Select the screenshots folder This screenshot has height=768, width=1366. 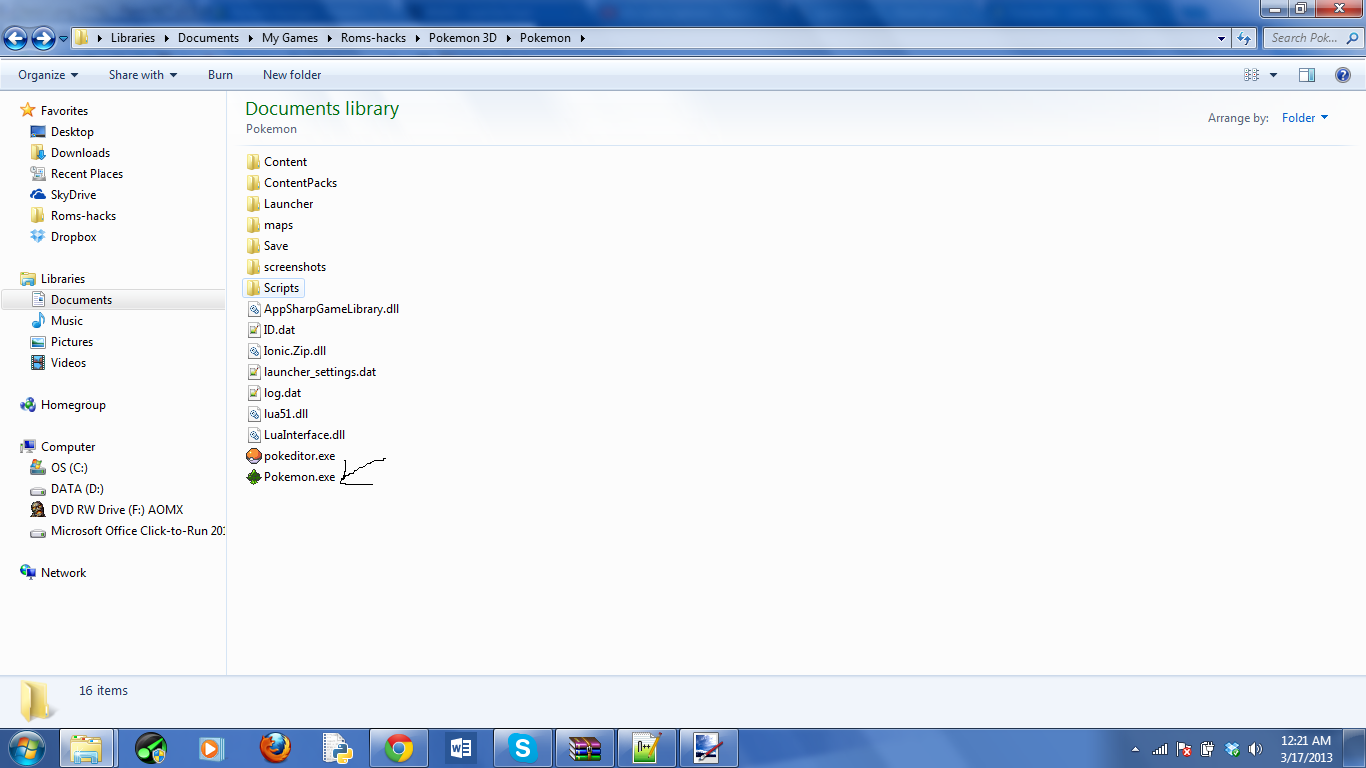click(287, 267)
